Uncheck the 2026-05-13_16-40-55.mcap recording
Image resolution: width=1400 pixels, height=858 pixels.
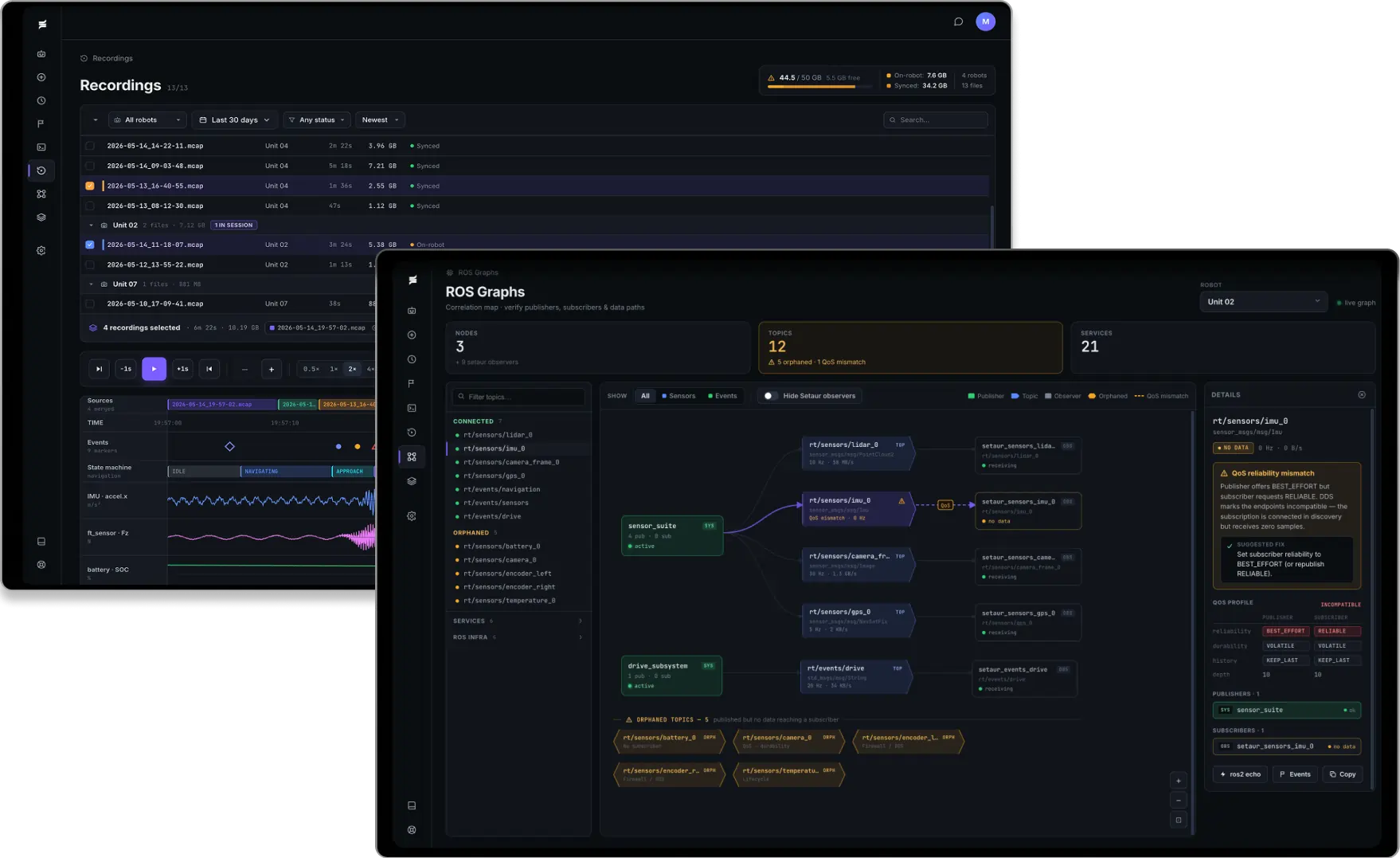click(90, 186)
